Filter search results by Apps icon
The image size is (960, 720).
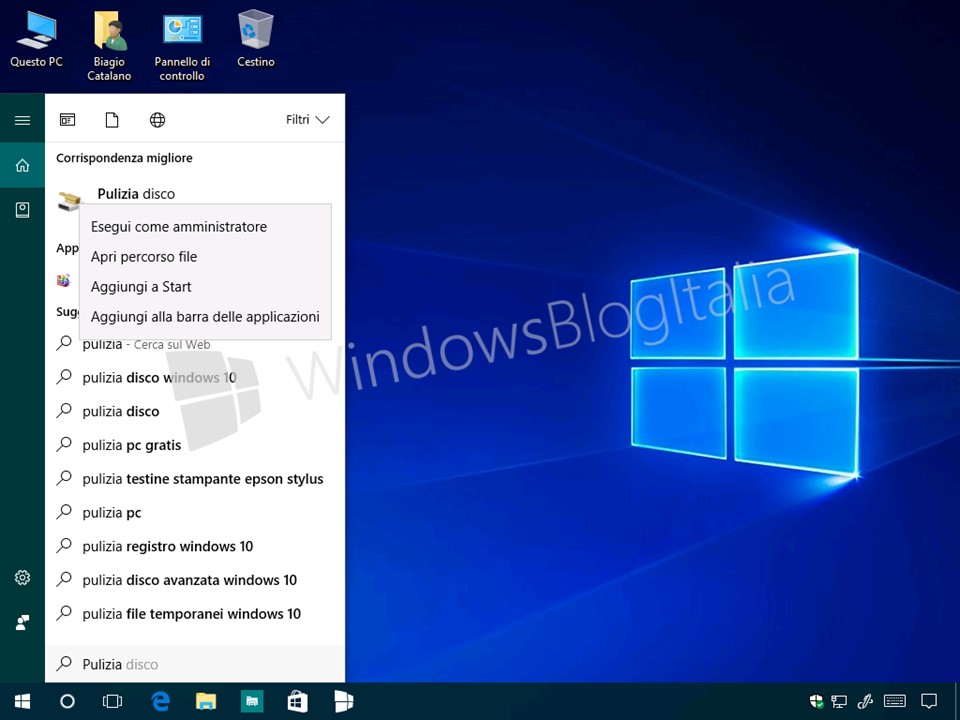click(67, 120)
